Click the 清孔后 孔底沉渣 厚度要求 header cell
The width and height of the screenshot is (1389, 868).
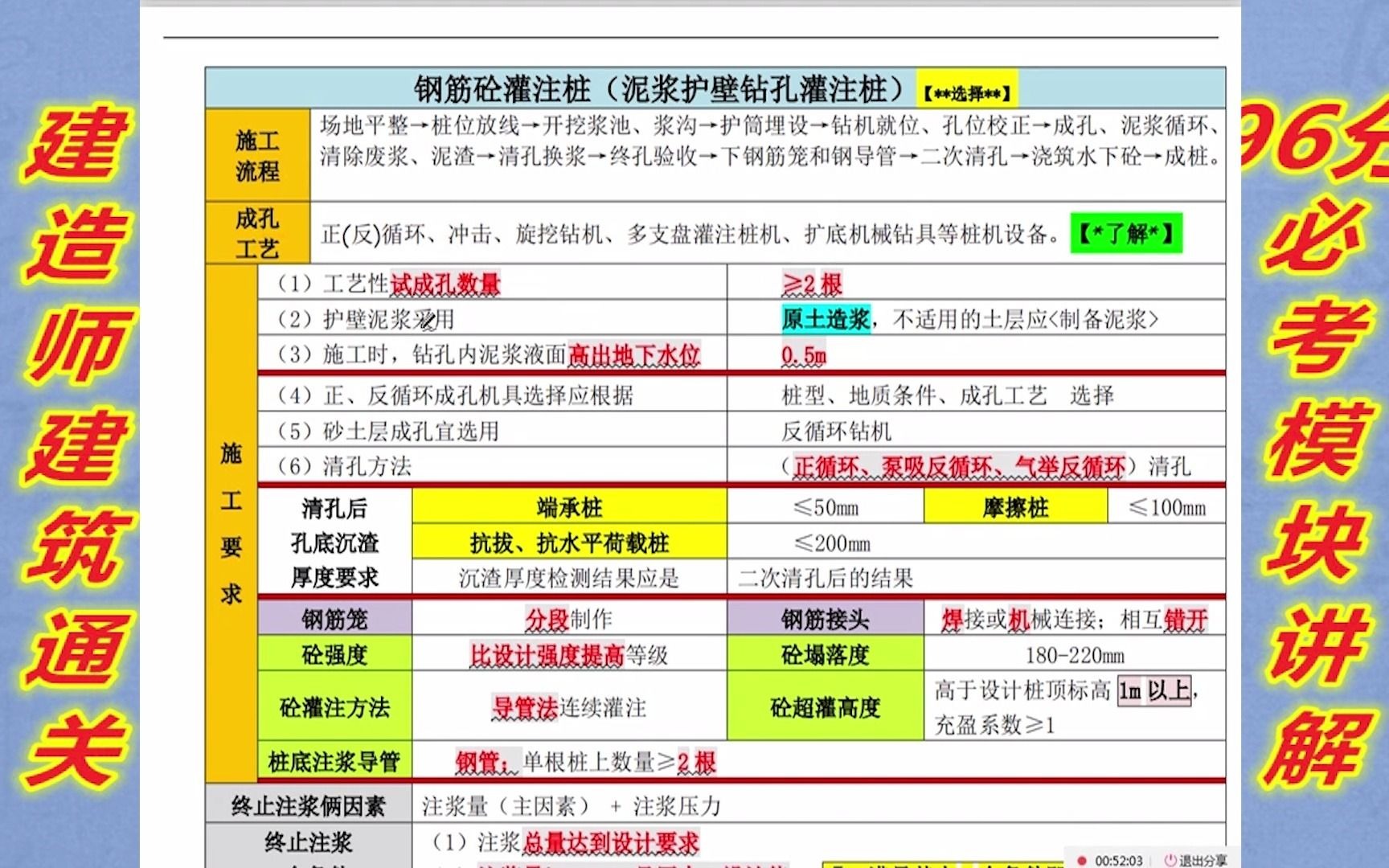tap(335, 542)
